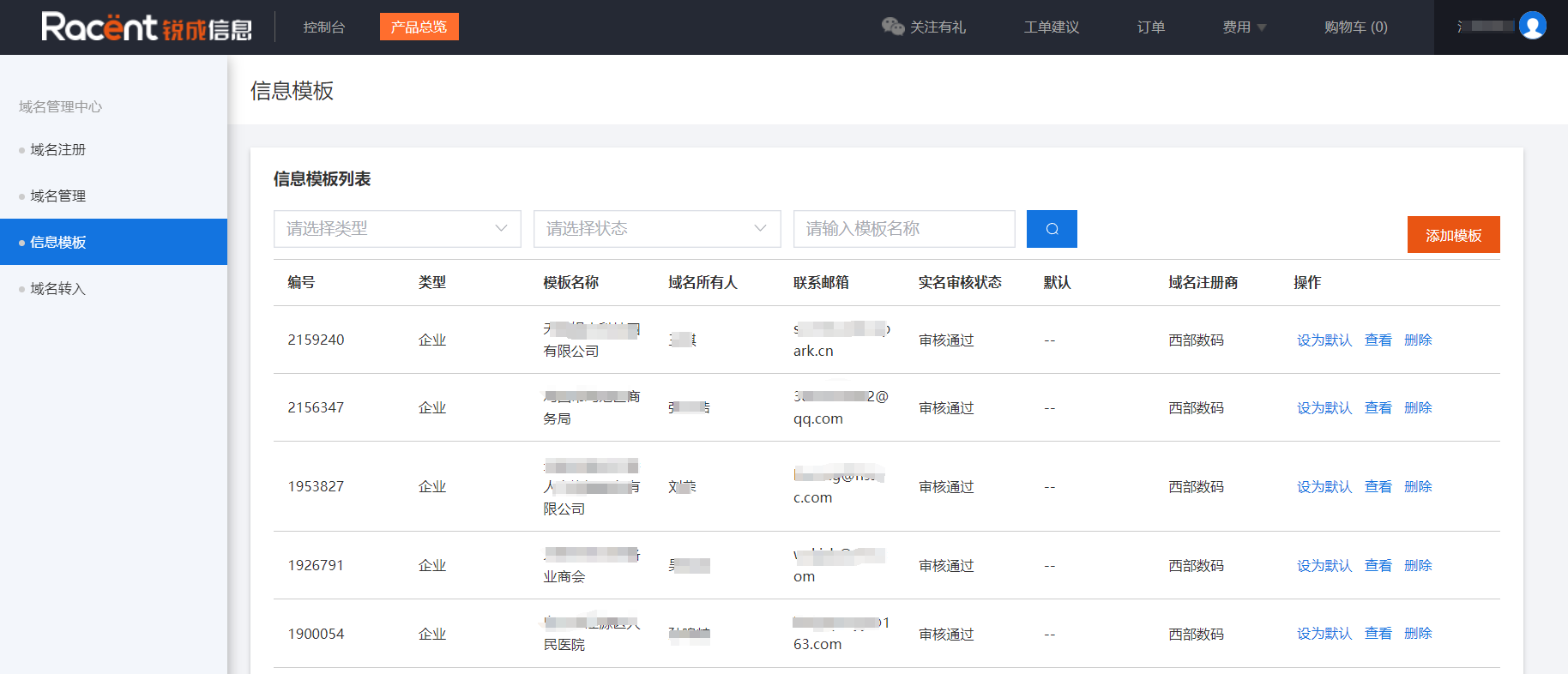Click template number 2156347
Screen dimensions: 1568x674
tap(316, 407)
